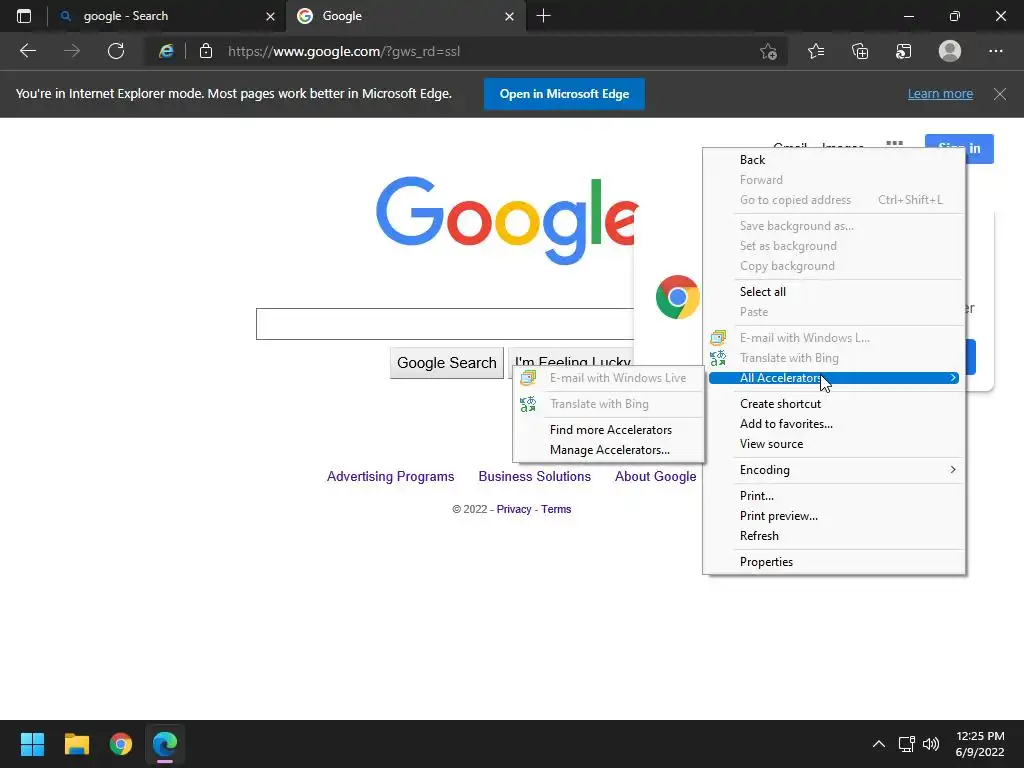Image resolution: width=1024 pixels, height=768 pixels.
Task: Click Microsoft Edge taskbar icon
Action: (165, 744)
